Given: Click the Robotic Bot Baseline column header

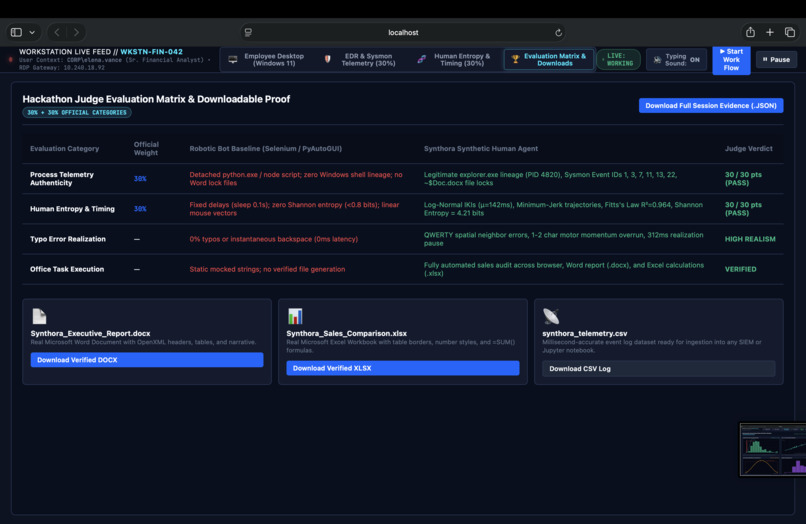Looking at the screenshot, I should [x=265, y=149].
